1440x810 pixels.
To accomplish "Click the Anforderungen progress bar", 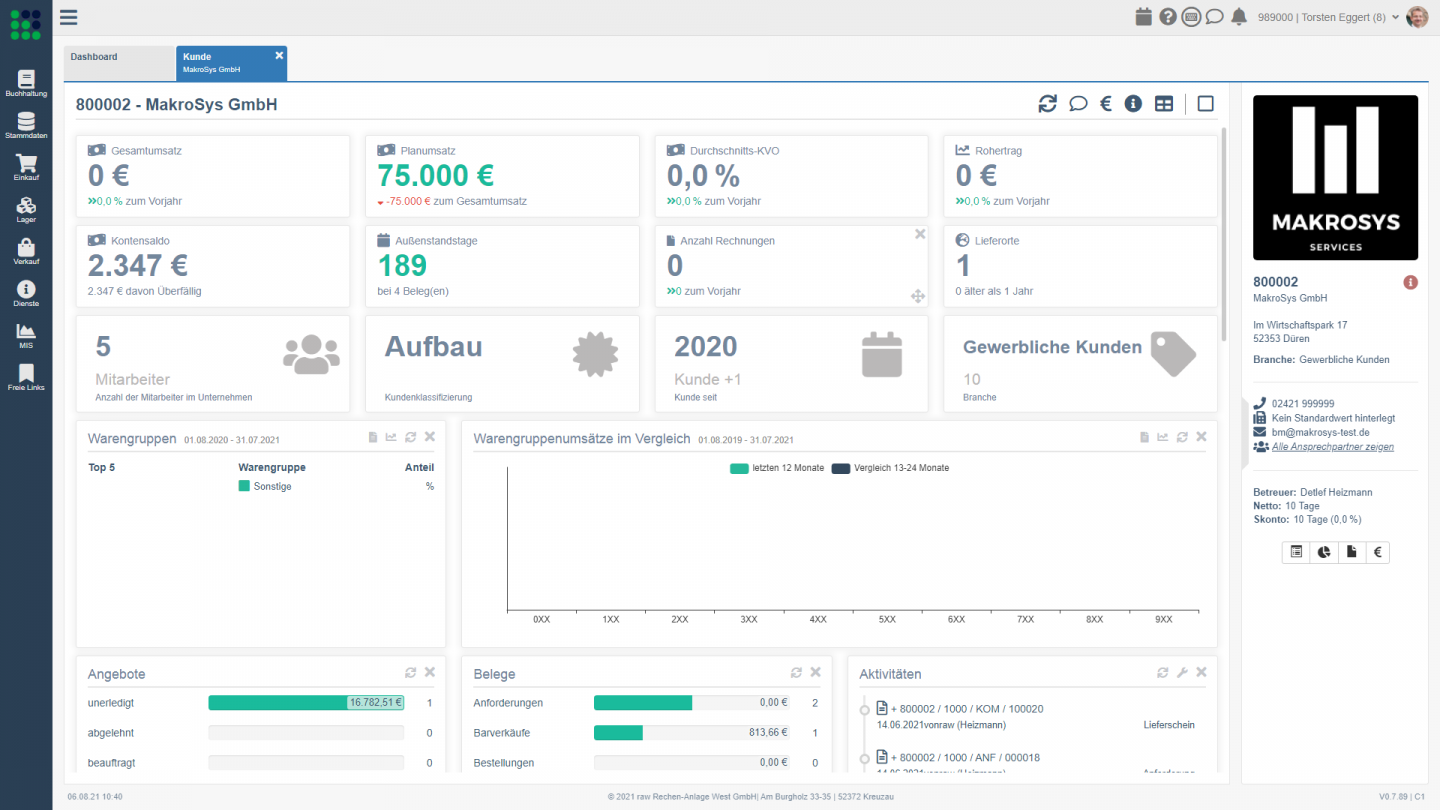I will coord(691,703).
